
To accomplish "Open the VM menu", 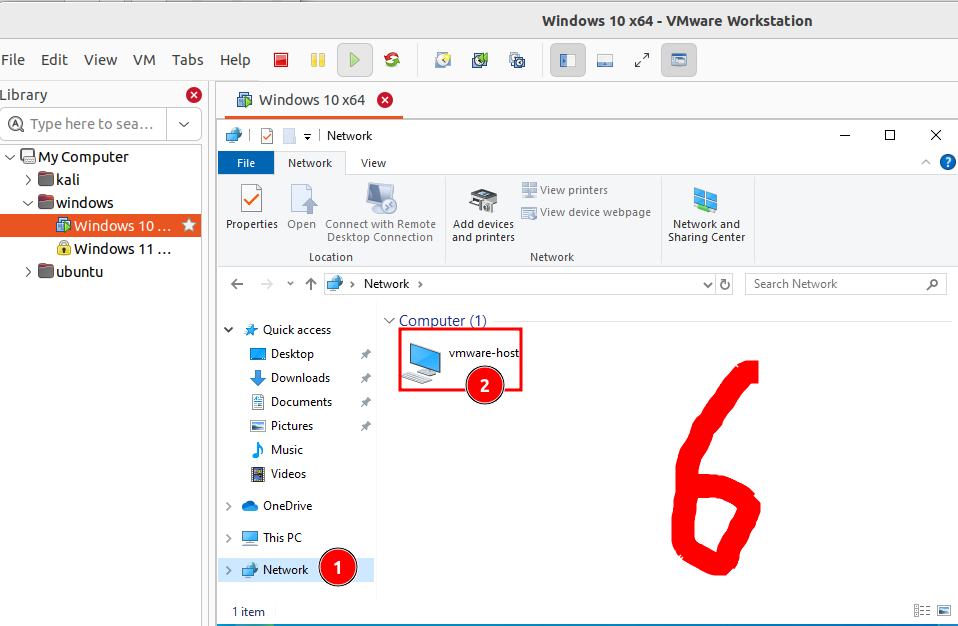I will [x=144, y=60].
